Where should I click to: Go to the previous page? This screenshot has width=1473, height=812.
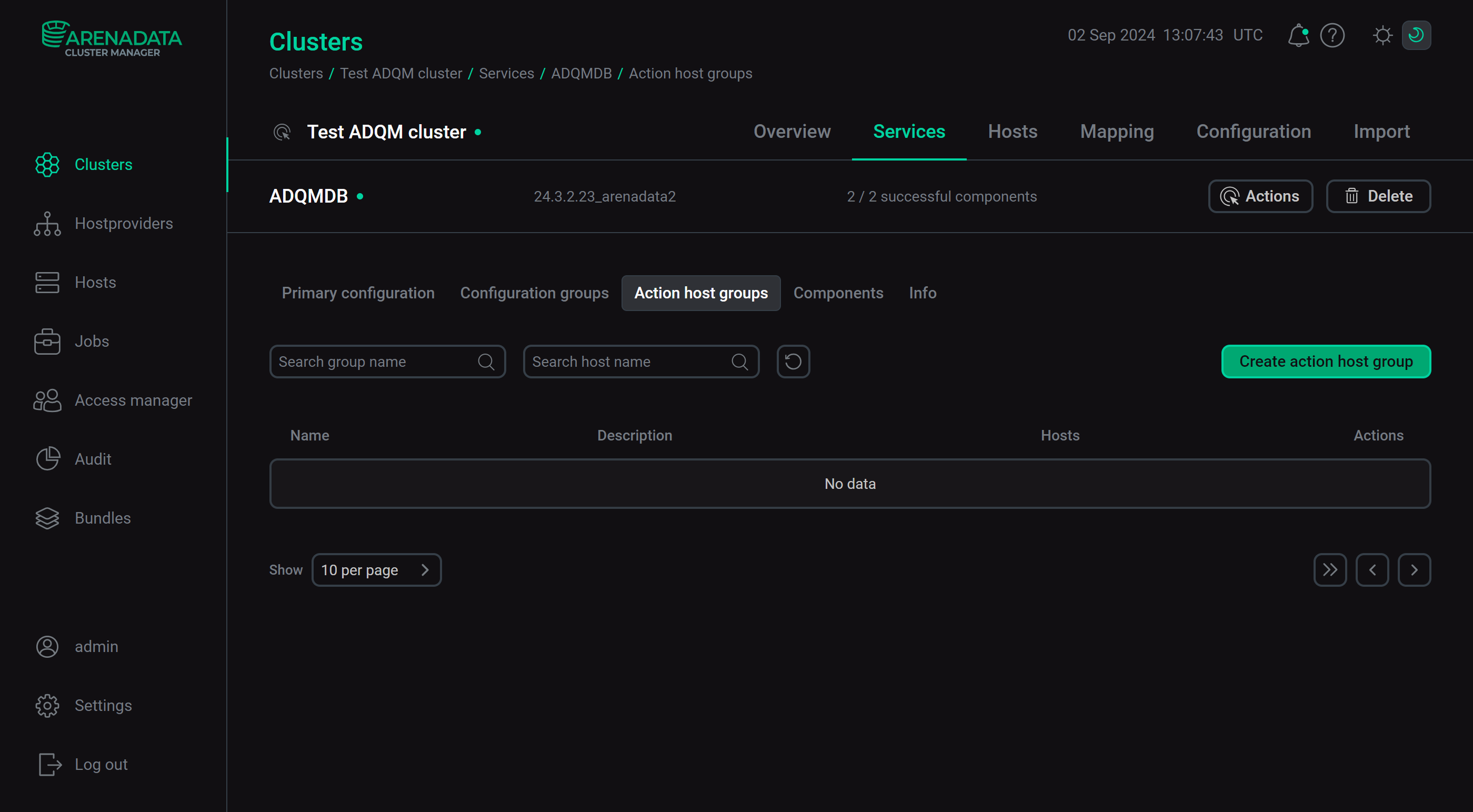point(1372,569)
